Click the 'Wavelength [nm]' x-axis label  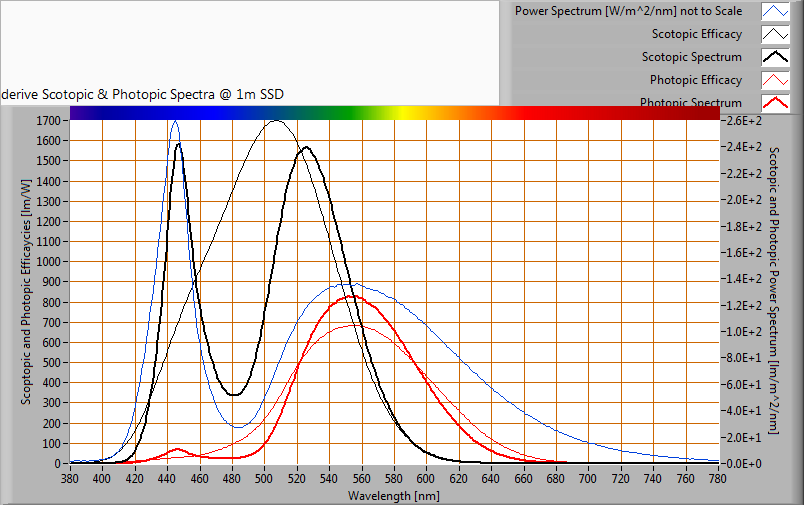(x=393, y=495)
